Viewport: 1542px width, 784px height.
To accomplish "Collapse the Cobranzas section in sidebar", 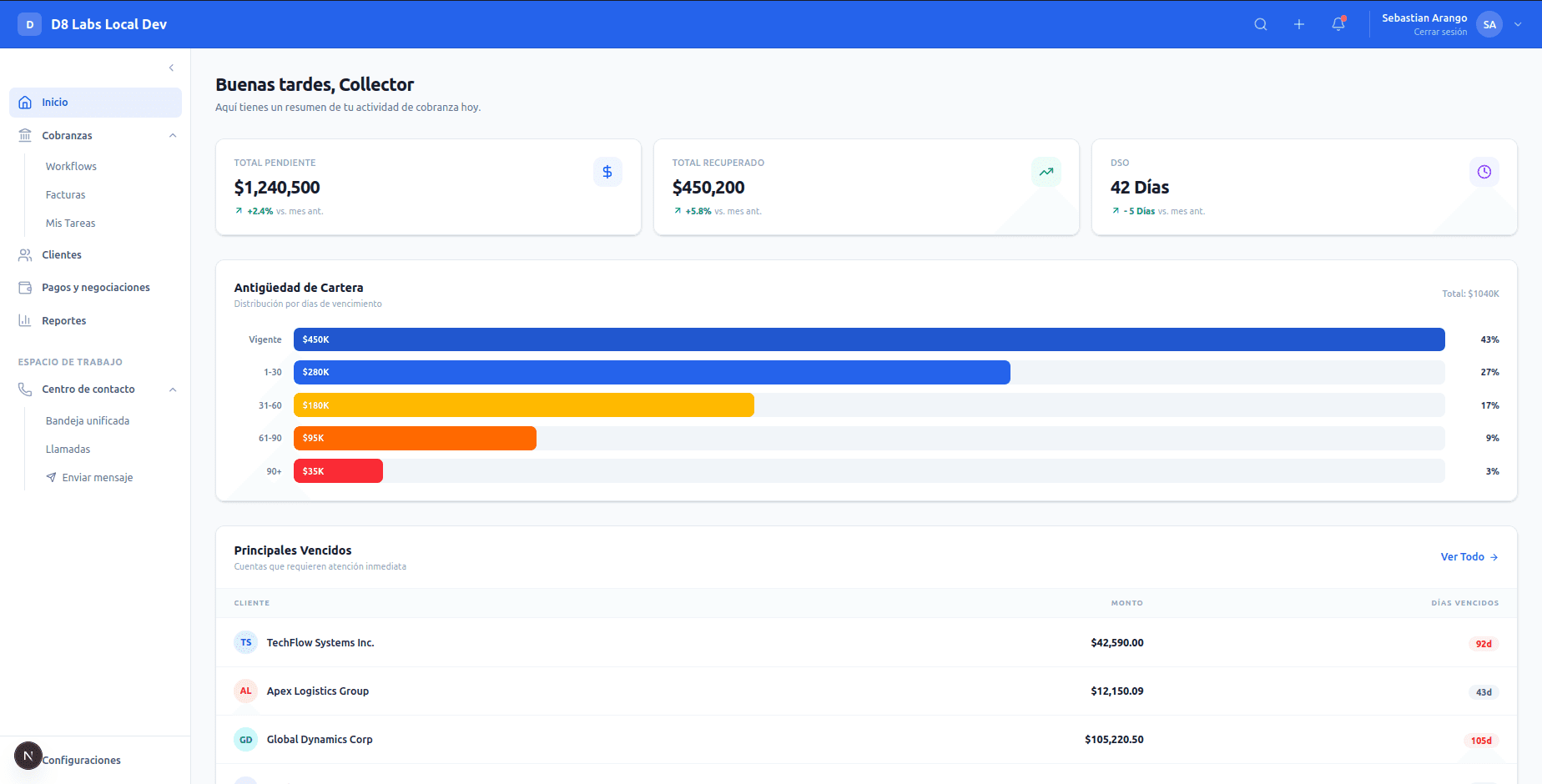I will point(173,135).
